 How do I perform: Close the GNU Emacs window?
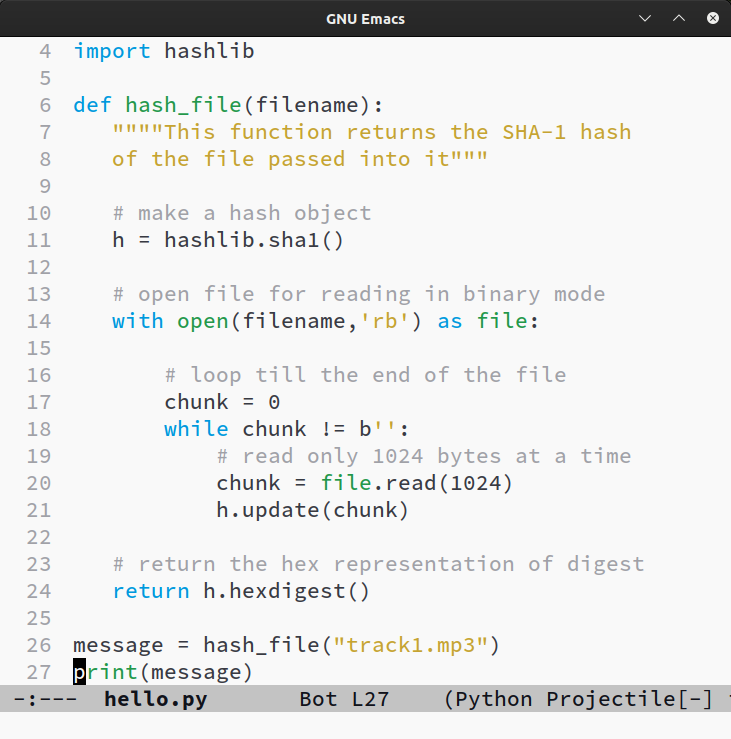tap(713, 18)
